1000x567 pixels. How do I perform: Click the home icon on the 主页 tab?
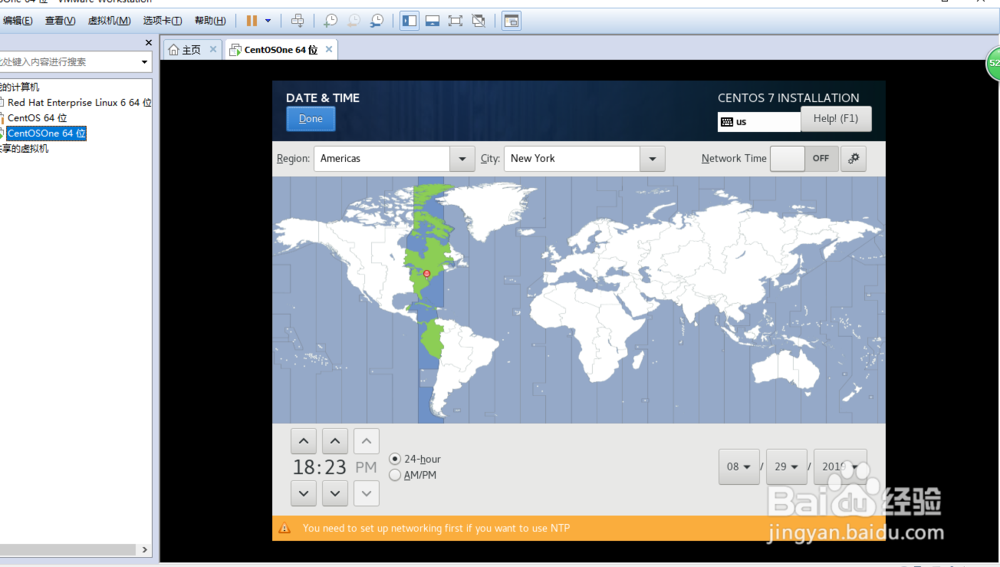pyautogui.click(x=173, y=50)
